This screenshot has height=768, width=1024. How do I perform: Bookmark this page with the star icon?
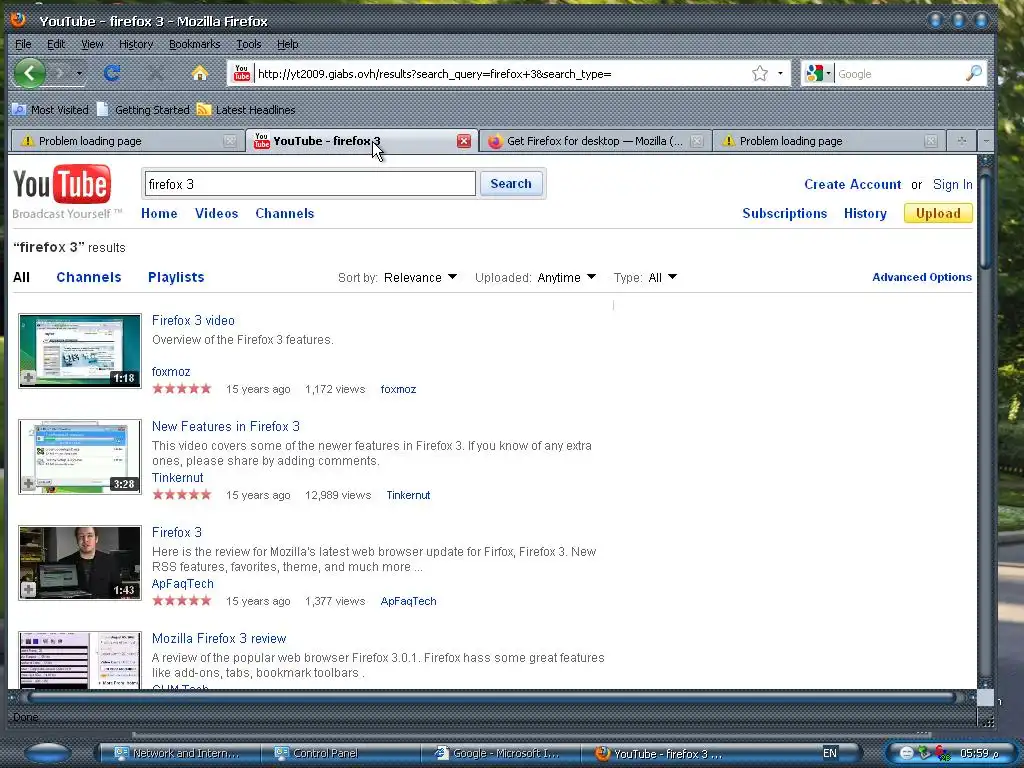760,73
